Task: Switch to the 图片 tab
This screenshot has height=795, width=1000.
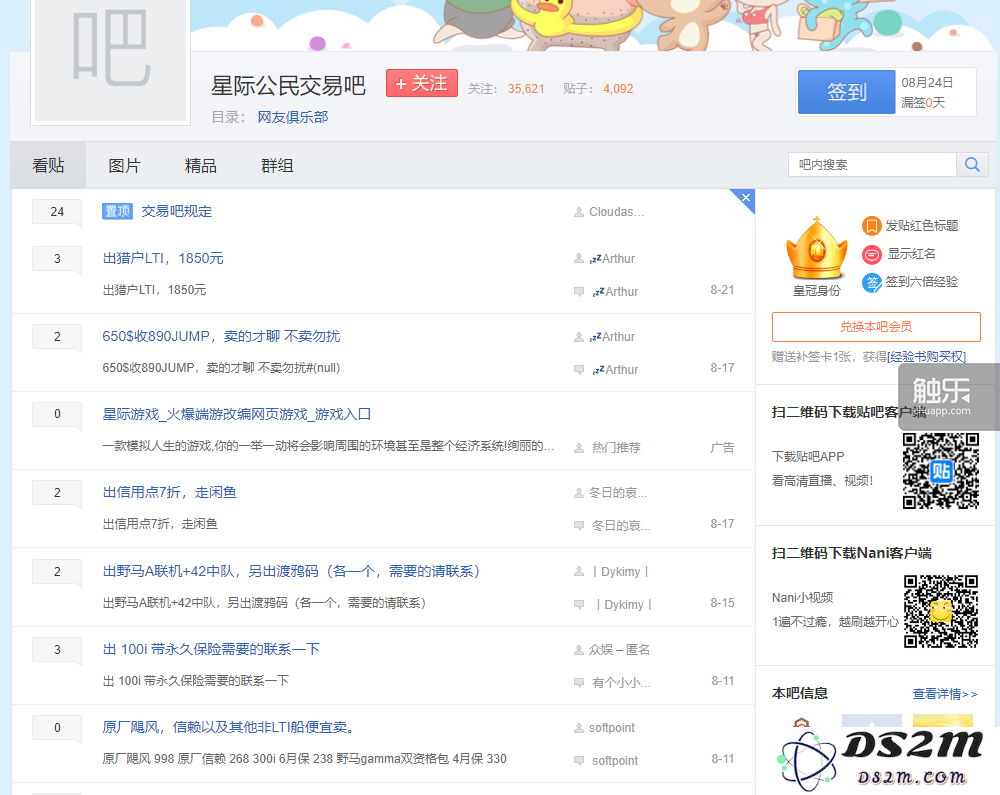Action: pyautogui.click(x=124, y=166)
